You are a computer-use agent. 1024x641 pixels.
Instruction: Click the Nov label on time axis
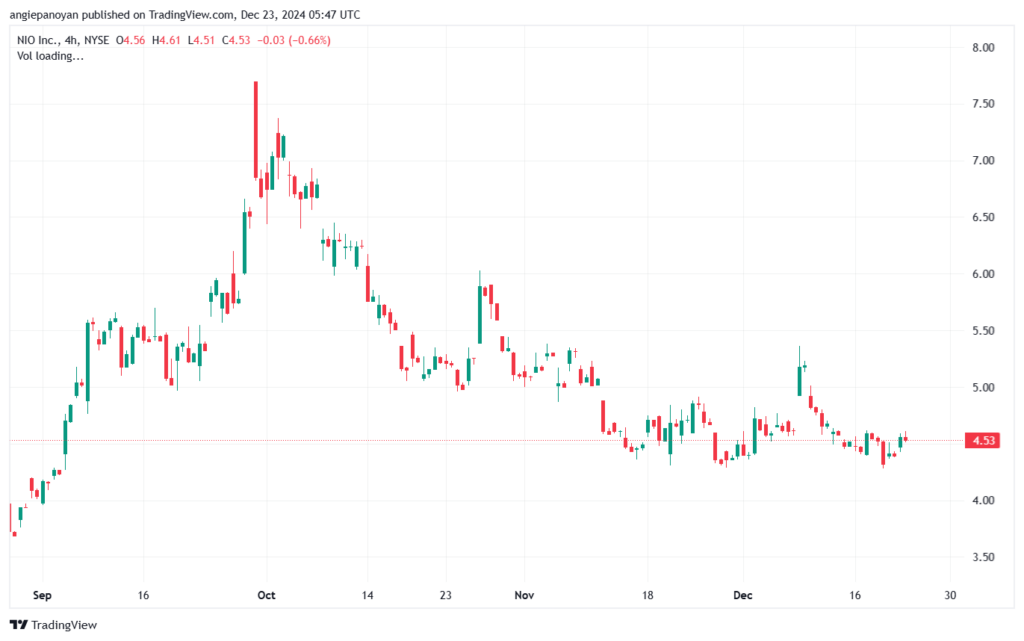point(524,595)
